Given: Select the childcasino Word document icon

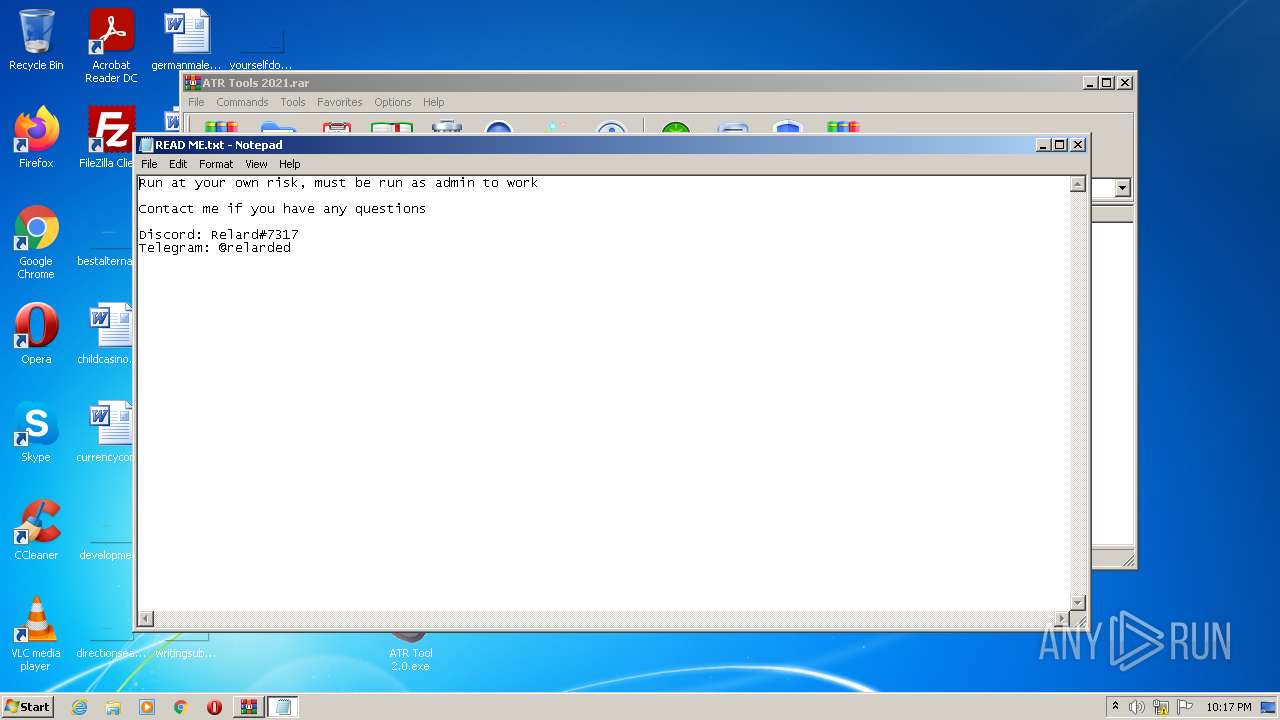Looking at the screenshot, I should pyautogui.click(x=106, y=334).
